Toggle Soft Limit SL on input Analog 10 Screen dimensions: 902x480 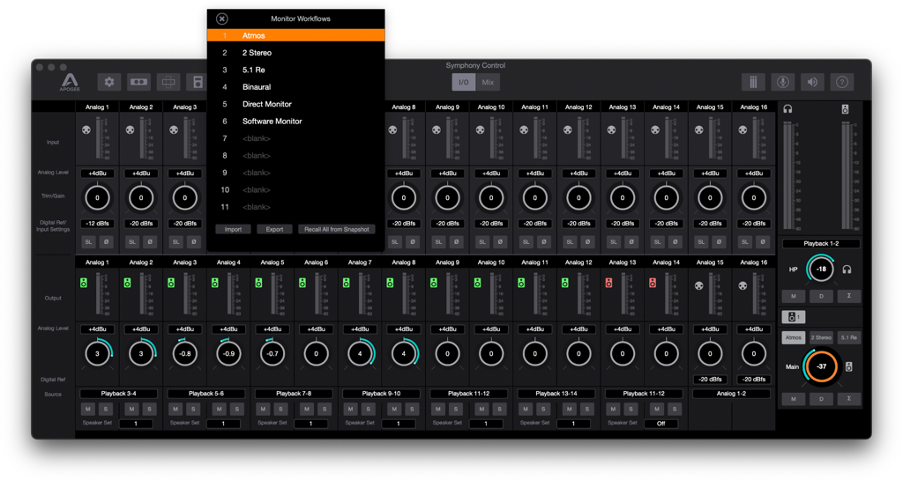[x=482, y=242]
